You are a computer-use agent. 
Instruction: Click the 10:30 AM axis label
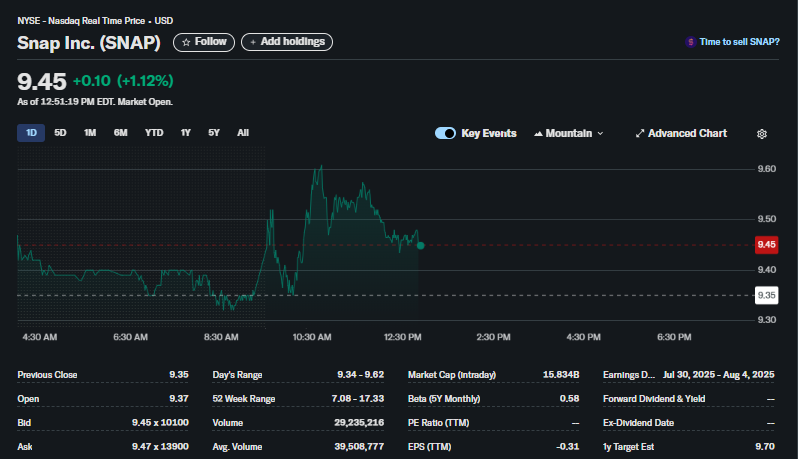pos(312,337)
